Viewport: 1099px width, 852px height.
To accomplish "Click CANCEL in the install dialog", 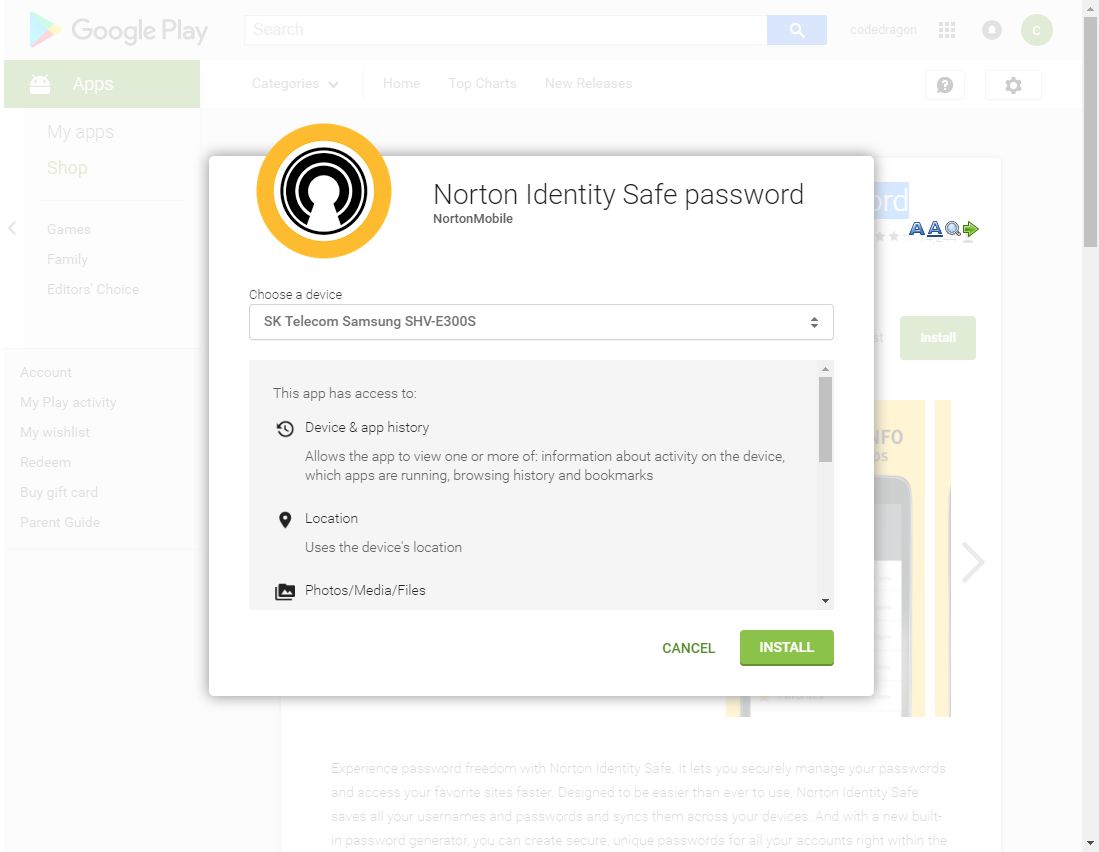I will tap(688, 648).
